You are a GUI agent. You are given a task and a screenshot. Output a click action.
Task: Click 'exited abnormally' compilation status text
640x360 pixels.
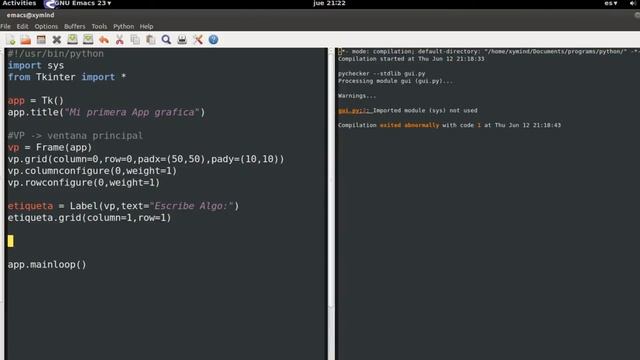point(409,125)
